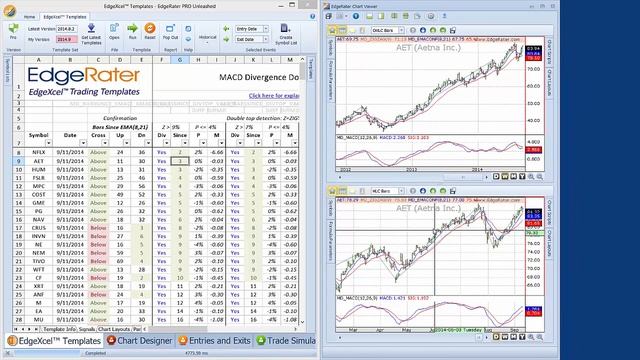The height and width of the screenshot is (360, 640).
Task: Zoom out on top chart
Action: (x=540, y=176)
